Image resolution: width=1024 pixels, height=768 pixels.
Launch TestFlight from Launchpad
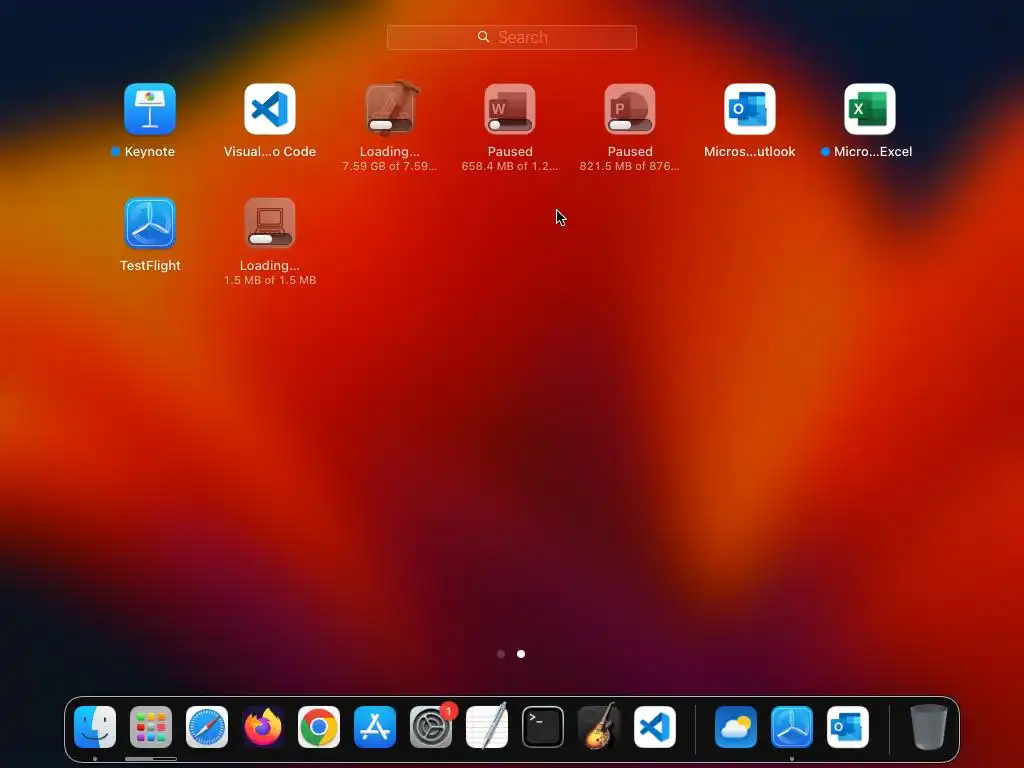(150, 223)
